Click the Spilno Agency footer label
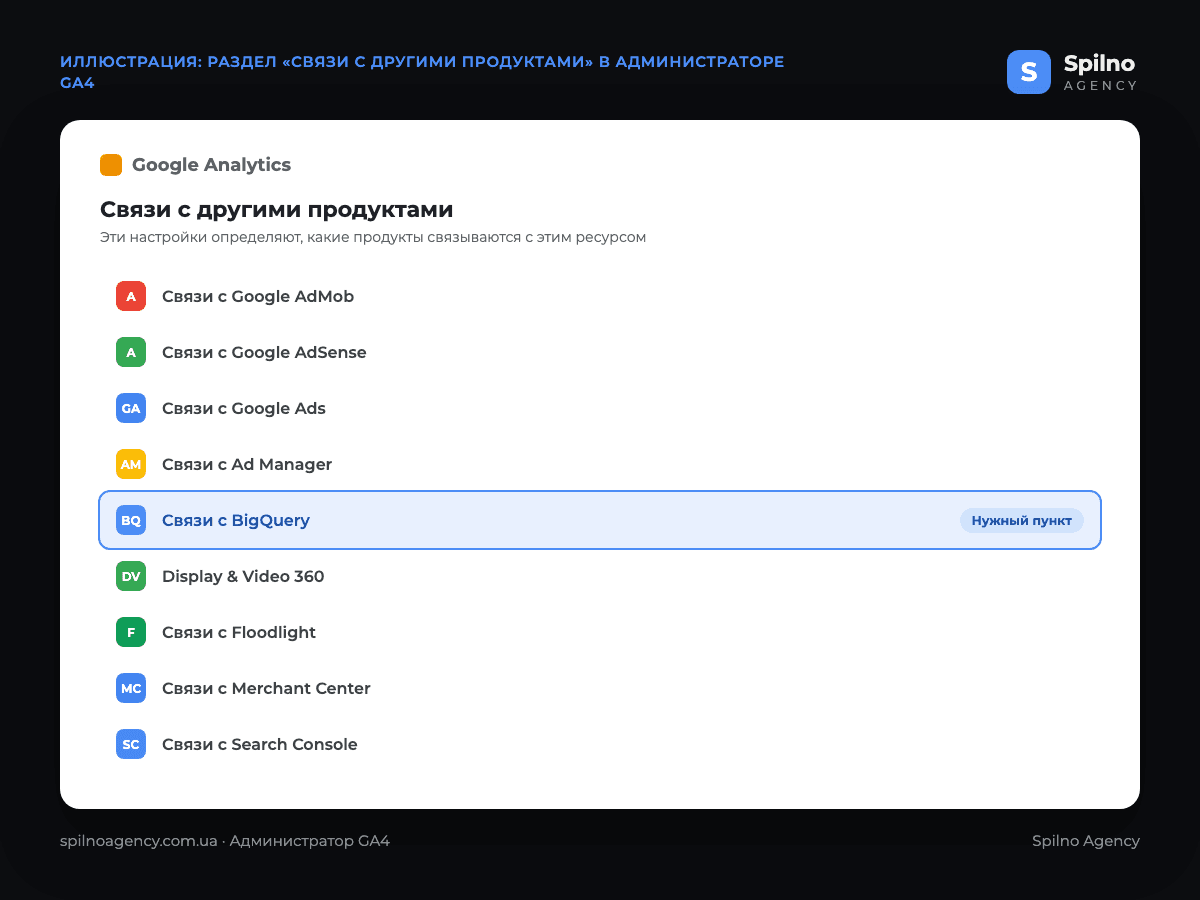 (1086, 841)
